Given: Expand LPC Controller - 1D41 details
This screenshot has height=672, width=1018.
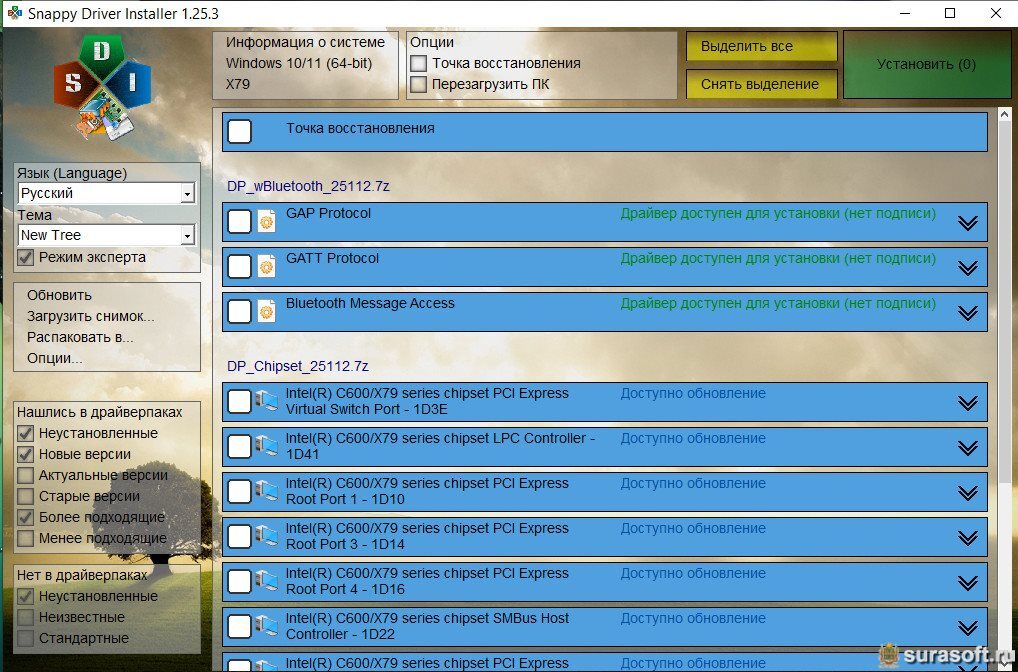Looking at the screenshot, I should coord(967,448).
